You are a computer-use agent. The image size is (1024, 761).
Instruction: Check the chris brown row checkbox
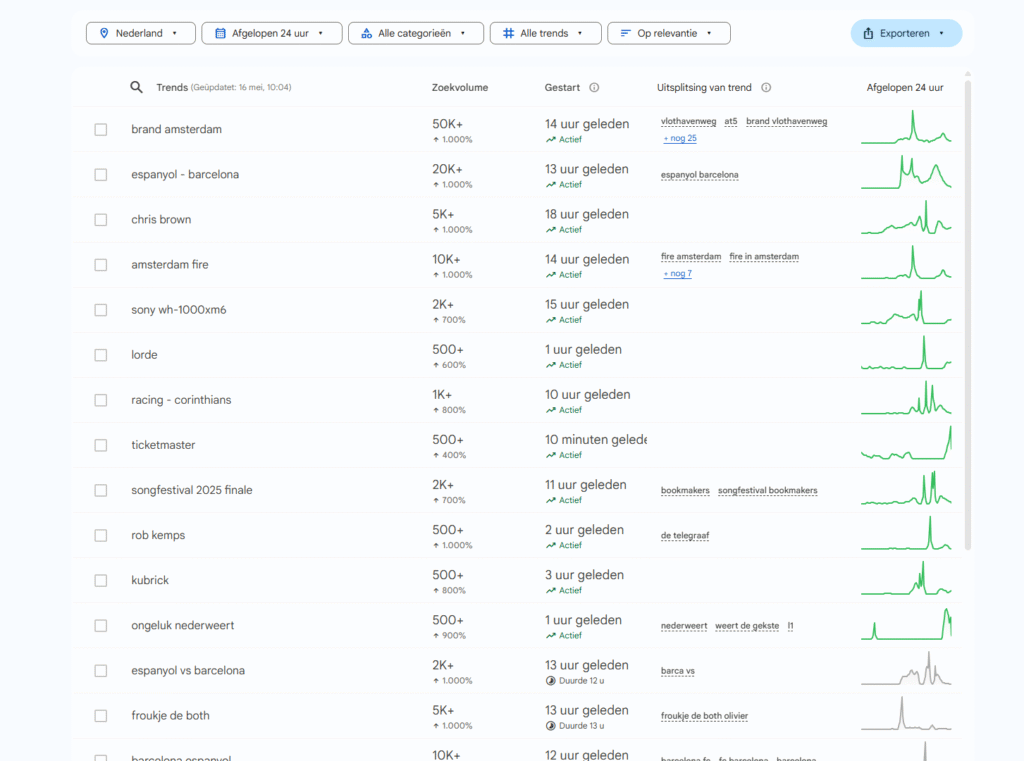click(x=101, y=219)
